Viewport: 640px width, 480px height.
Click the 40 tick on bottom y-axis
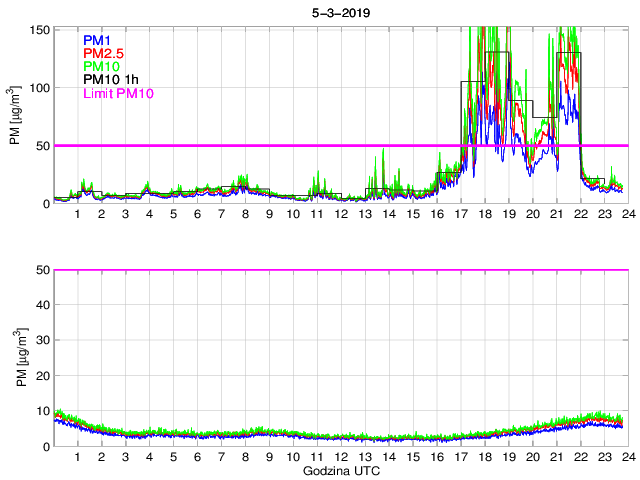41,305
